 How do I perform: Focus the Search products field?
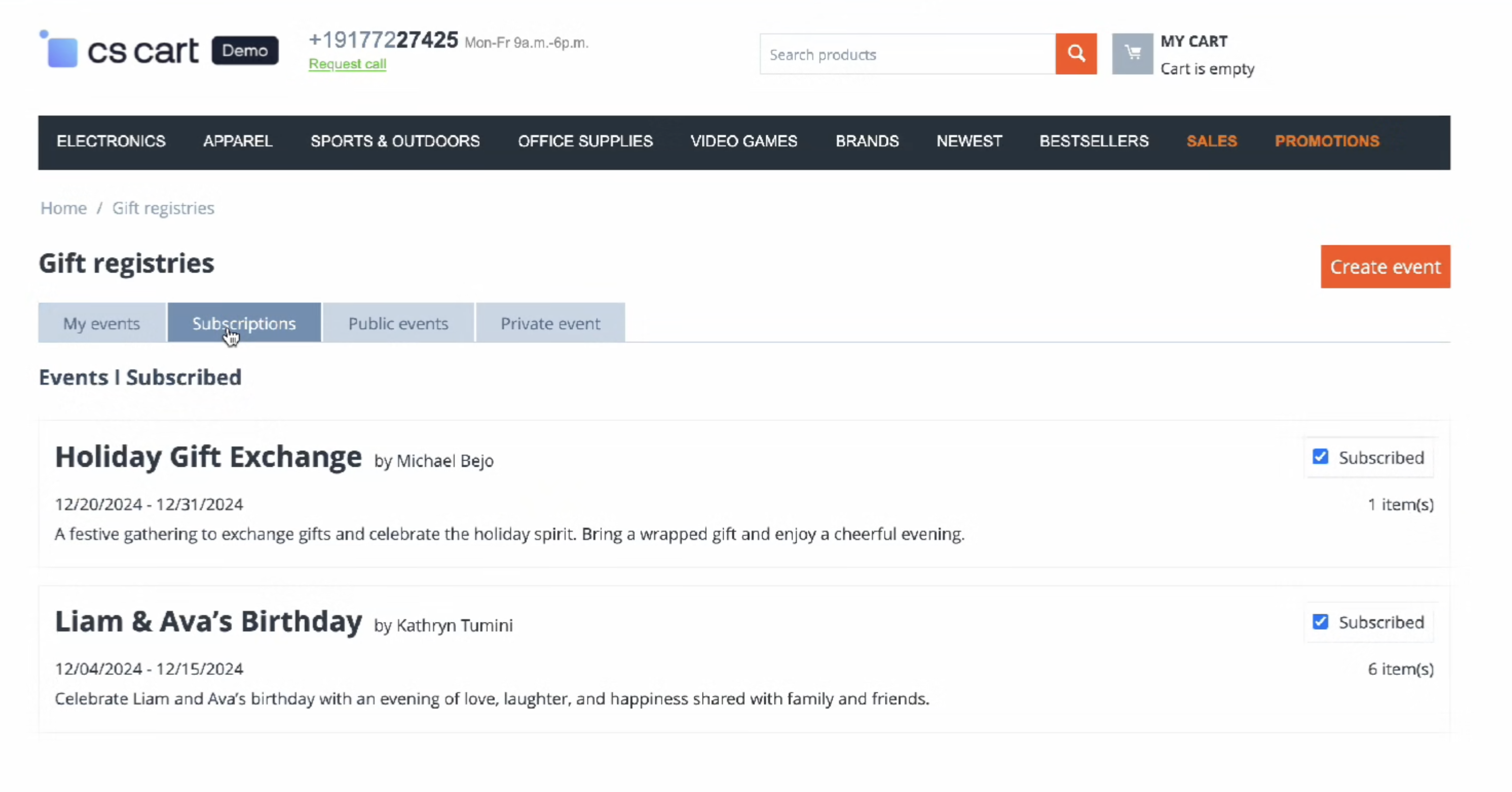(x=907, y=54)
